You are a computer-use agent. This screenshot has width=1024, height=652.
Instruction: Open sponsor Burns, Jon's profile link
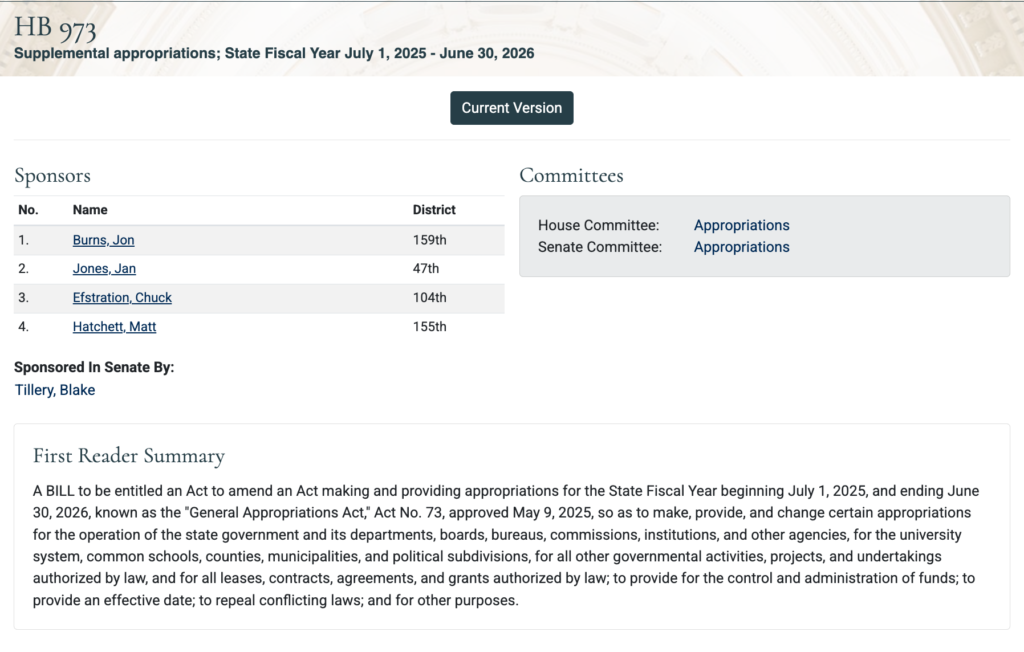[103, 240]
